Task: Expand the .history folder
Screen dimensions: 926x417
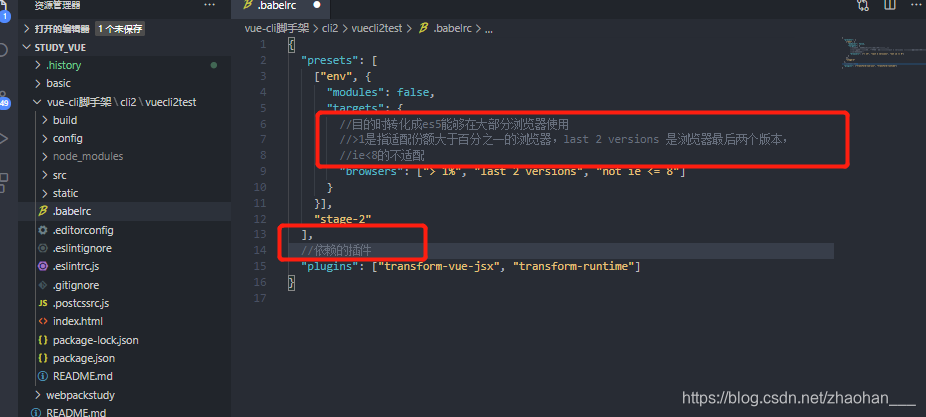Action: point(38,65)
